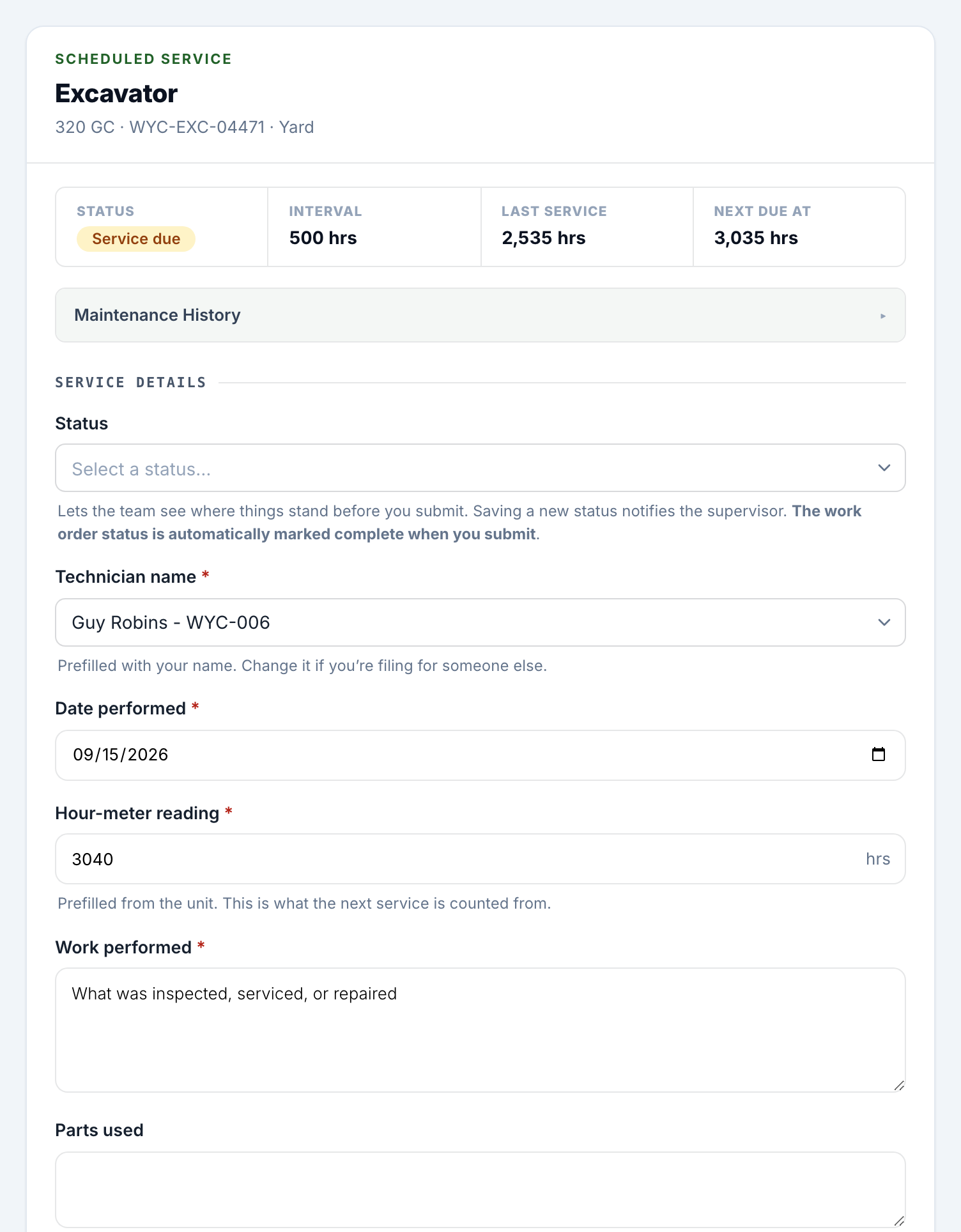Click the hrs unit suffix in hour-meter field
The image size is (961, 1232).
click(878, 859)
